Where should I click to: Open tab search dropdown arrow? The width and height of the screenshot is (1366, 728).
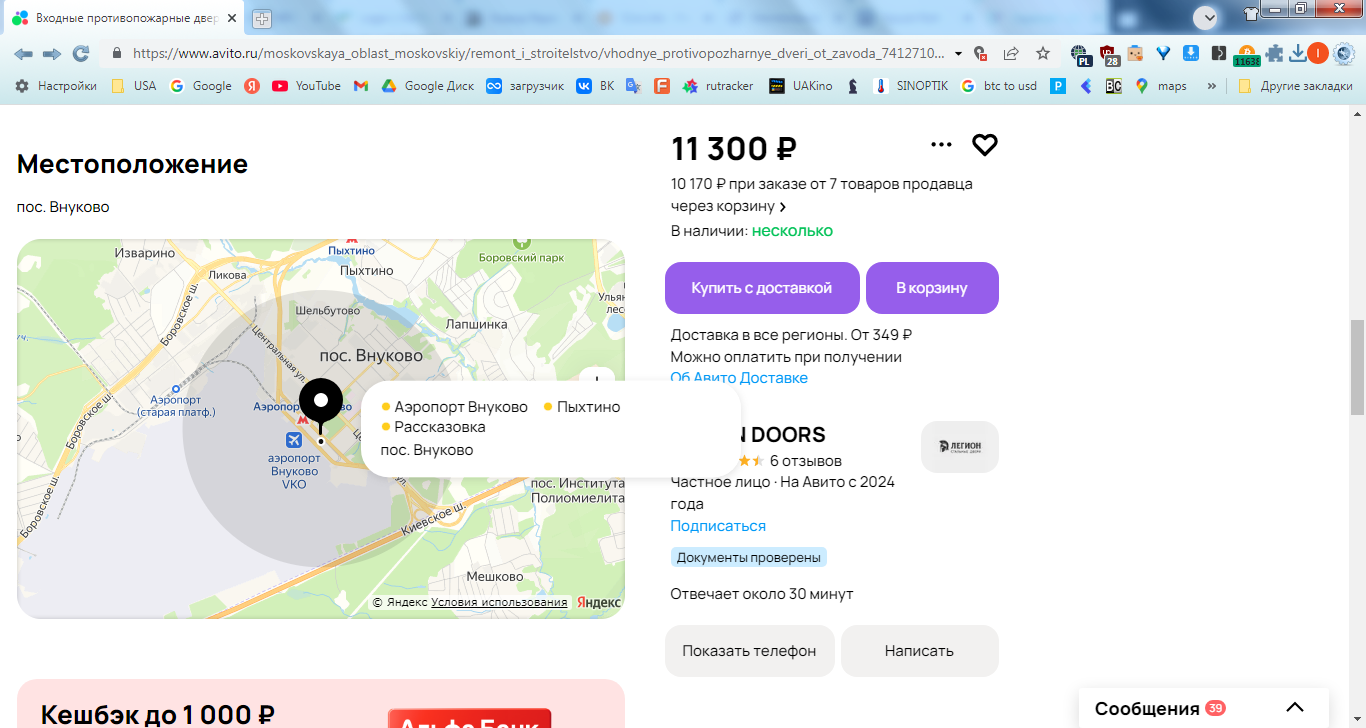(1207, 17)
